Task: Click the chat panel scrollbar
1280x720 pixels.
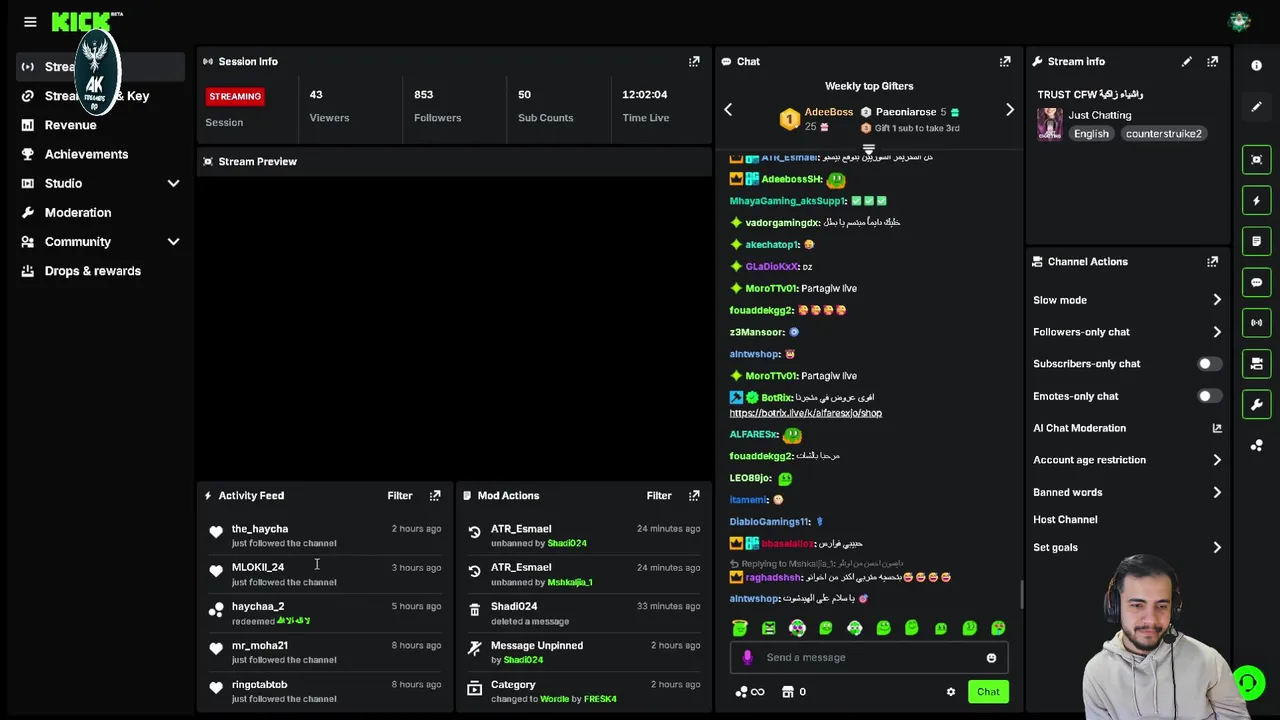Action: click(1021, 594)
